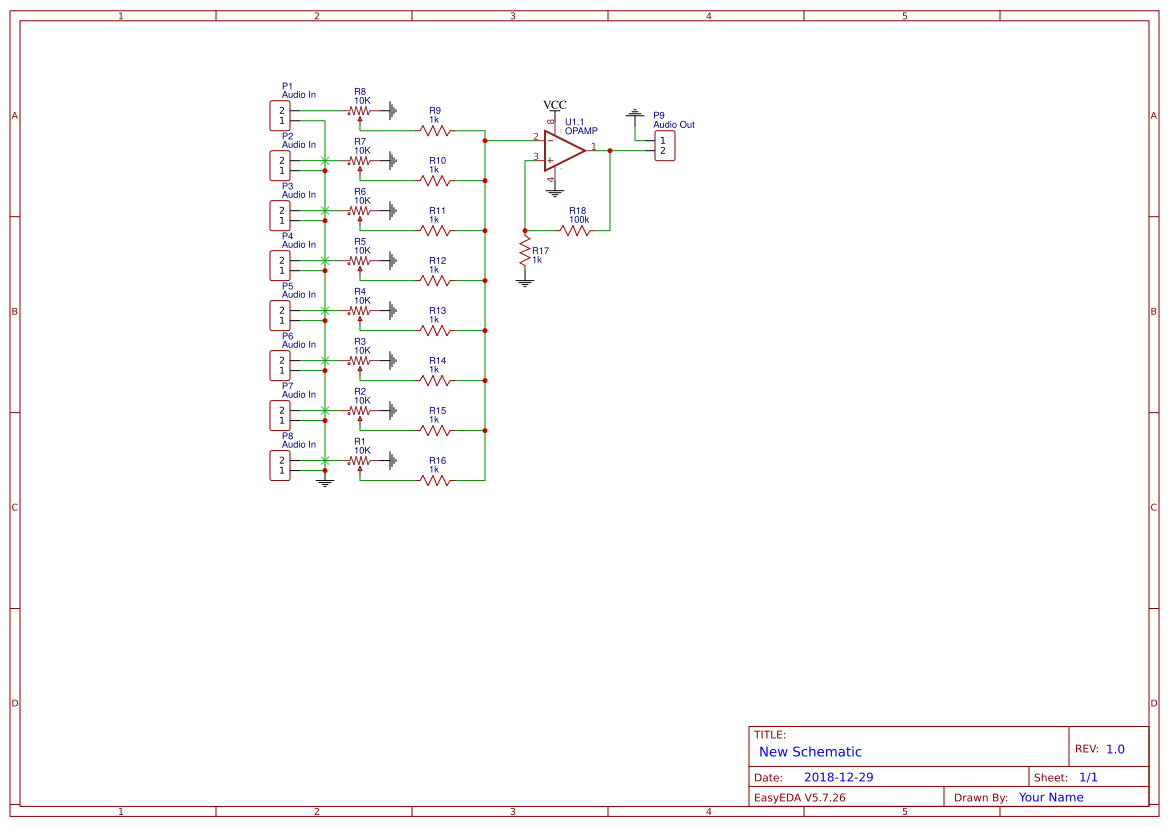
Task: Select the ground symbol below connector P8
Action: point(323,483)
